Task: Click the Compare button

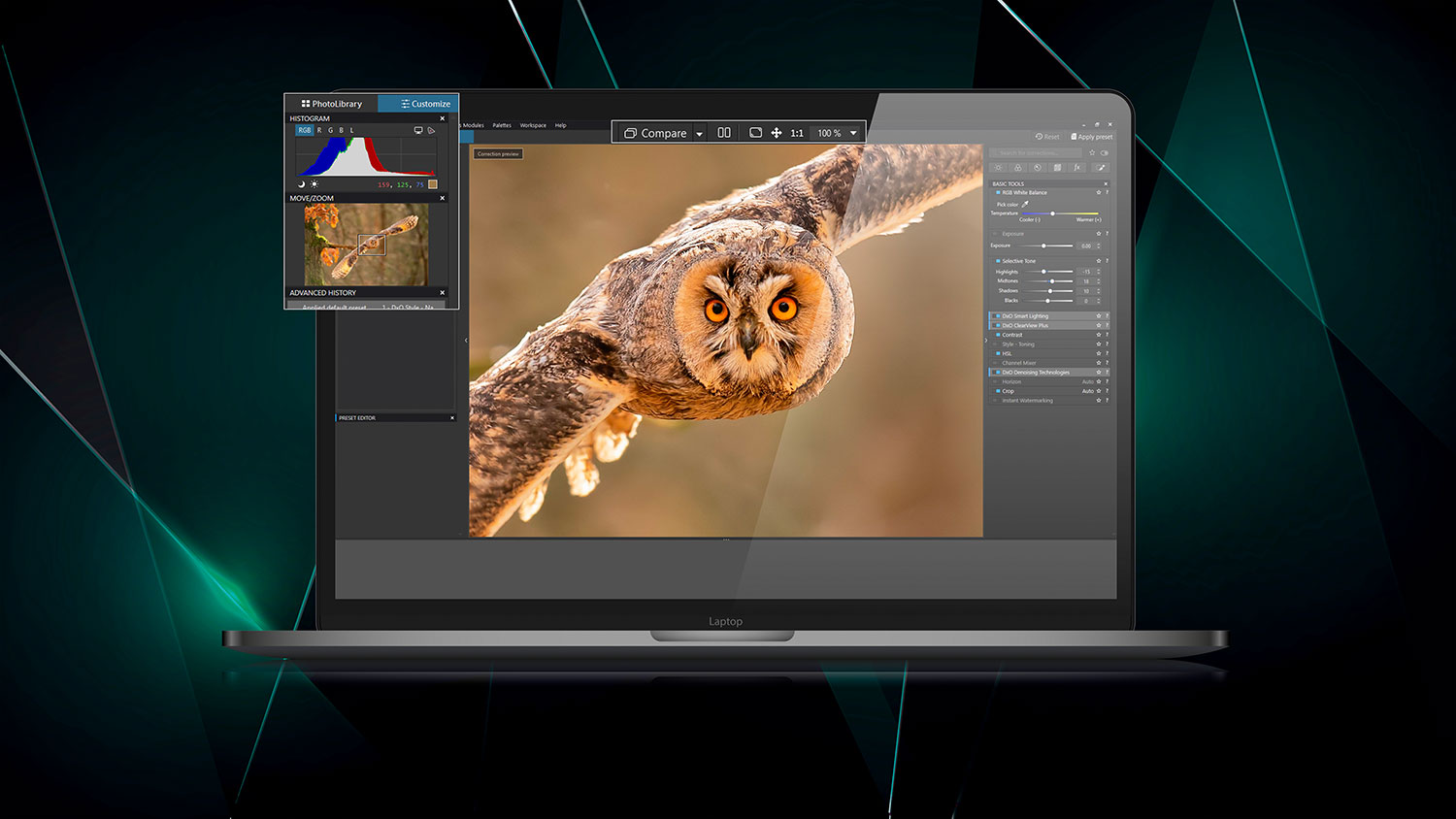Action: click(655, 133)
